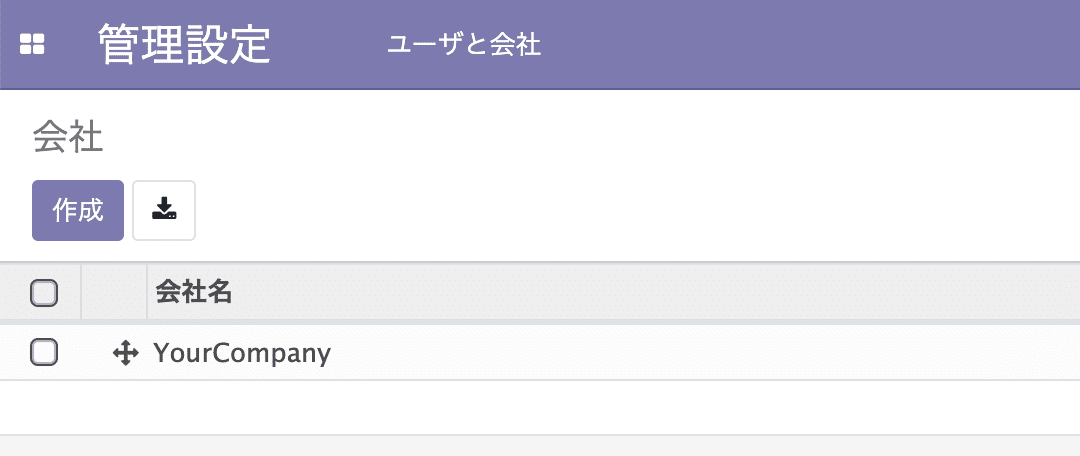Click the import records download icon
Image resolution: width=1080 pixels, height=456 pixels.
click(164, 211)
